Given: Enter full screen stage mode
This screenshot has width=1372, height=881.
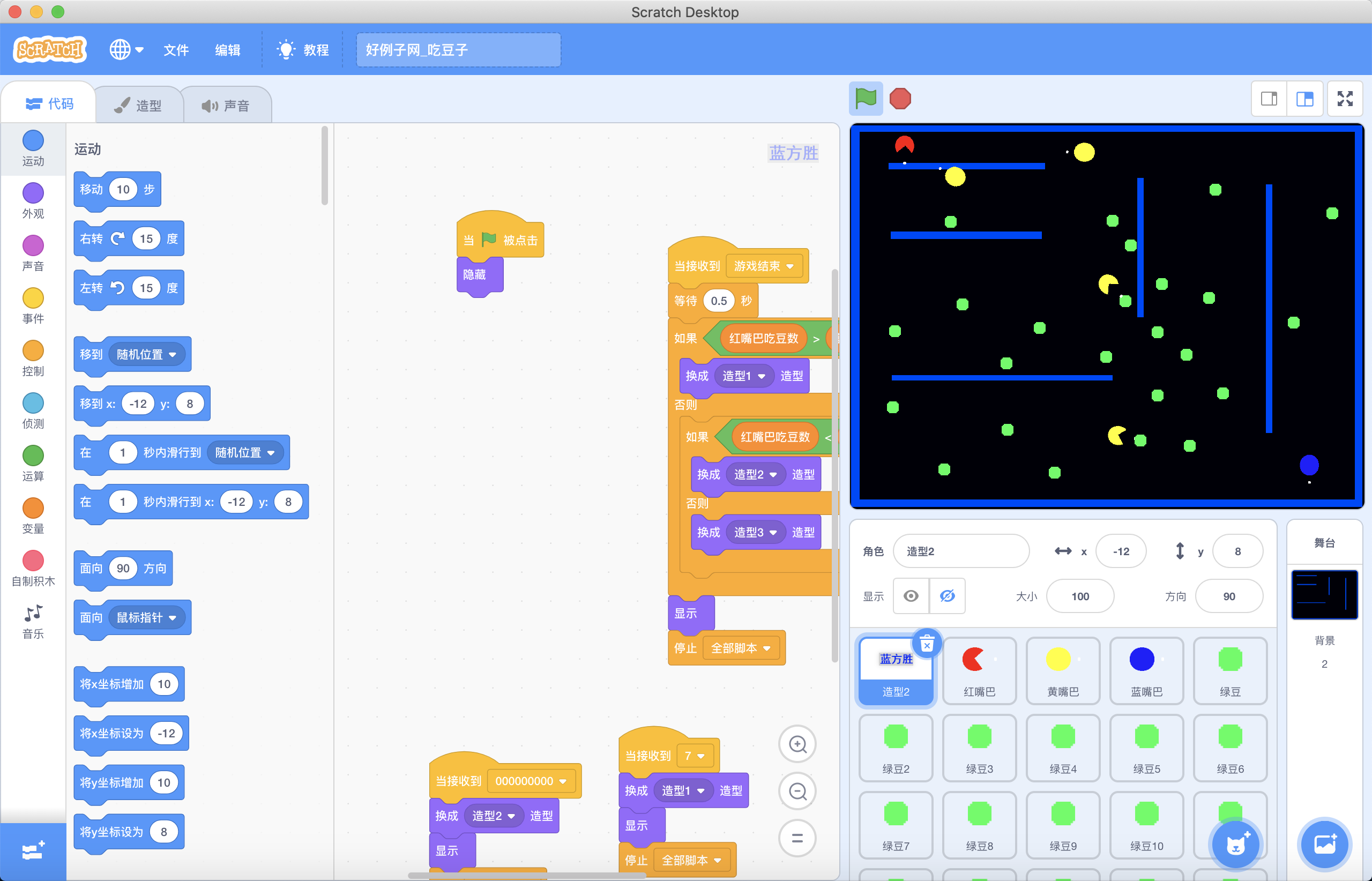Looking at the screenshot, I should click(x=1345, y=99).
